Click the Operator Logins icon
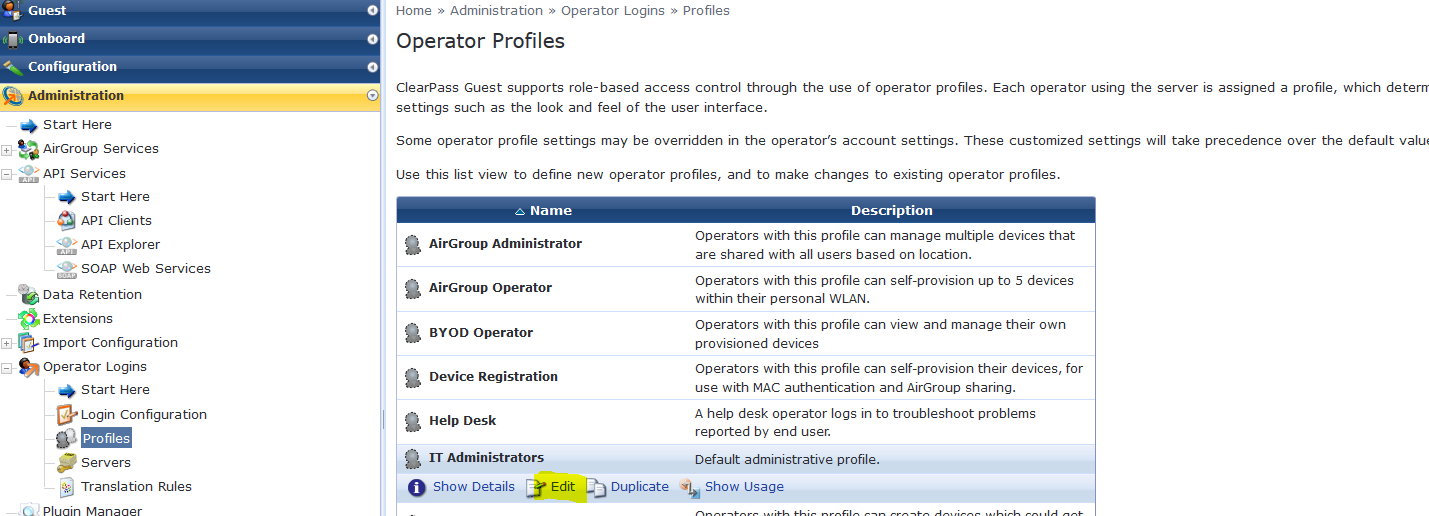Image resolution: width=1429 pixels, height=516 pixels. click(x=28, y=367)
